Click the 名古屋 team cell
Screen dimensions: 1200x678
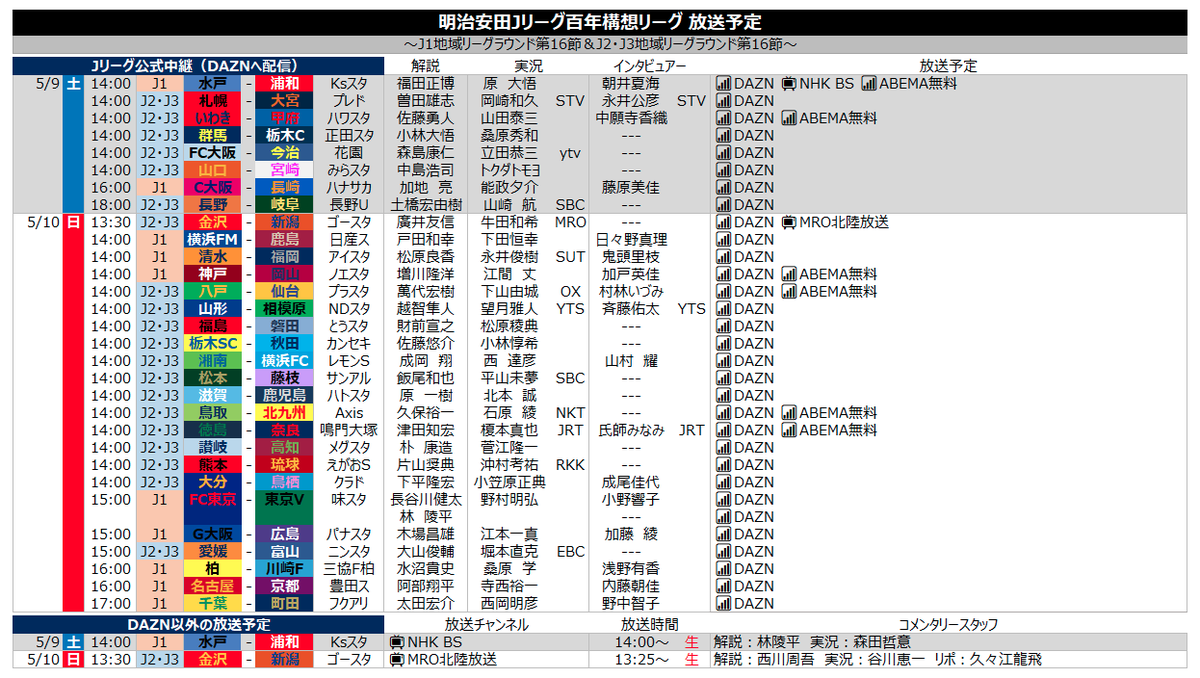pyautogui.click(x=212, y=586)
